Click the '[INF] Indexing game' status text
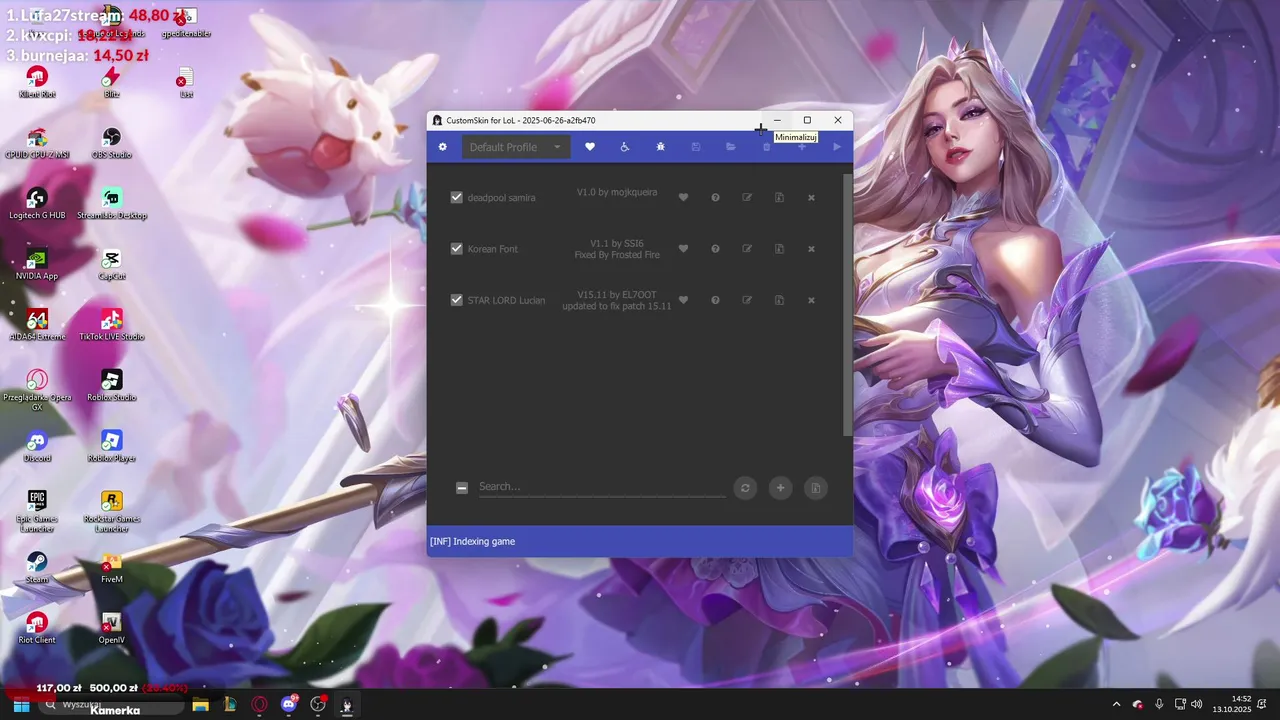The height and width of the screenshot is (720, 1280). (x=472, y=541)
